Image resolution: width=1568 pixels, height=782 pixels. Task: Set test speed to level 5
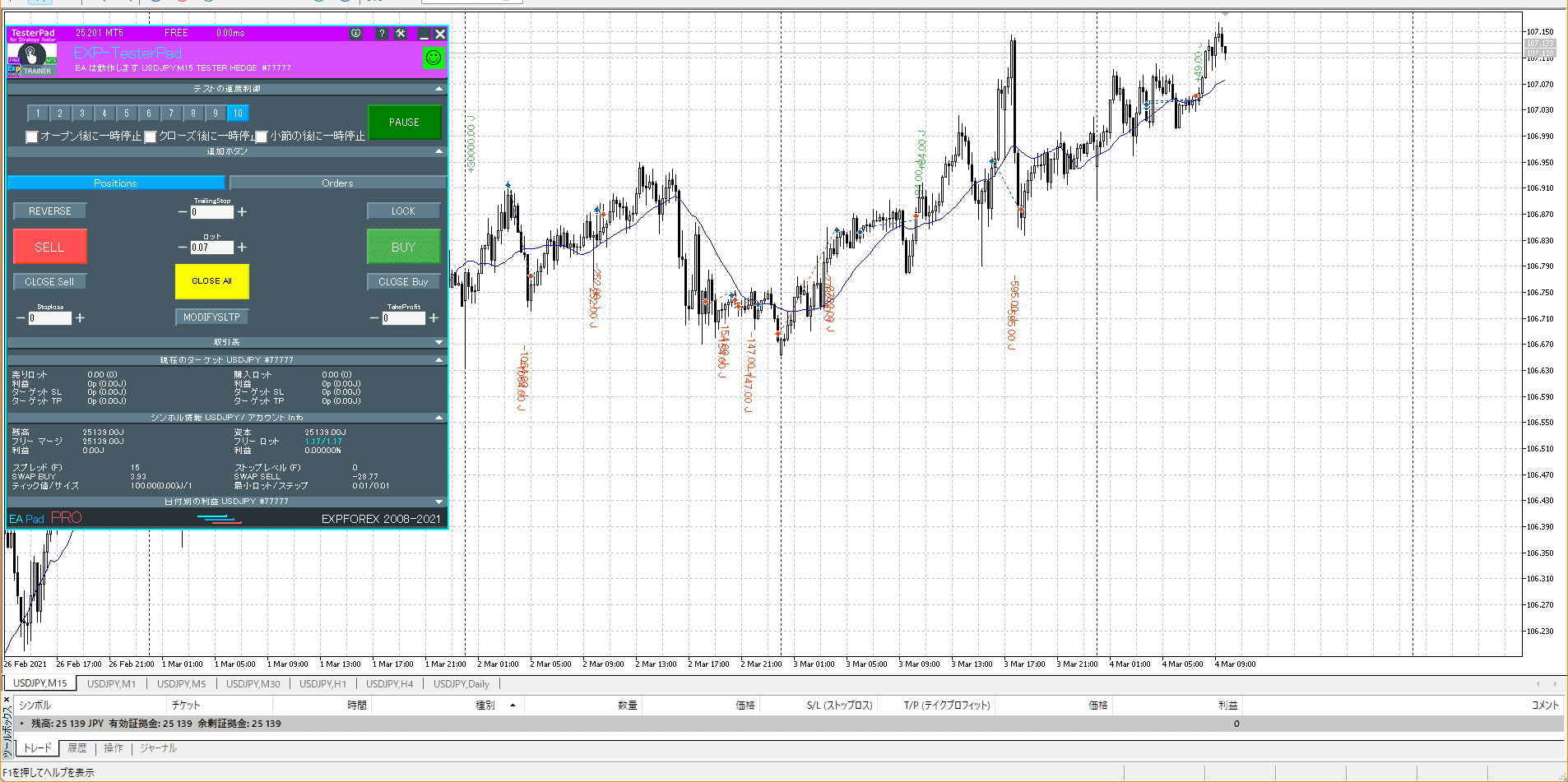coord(126,113)
